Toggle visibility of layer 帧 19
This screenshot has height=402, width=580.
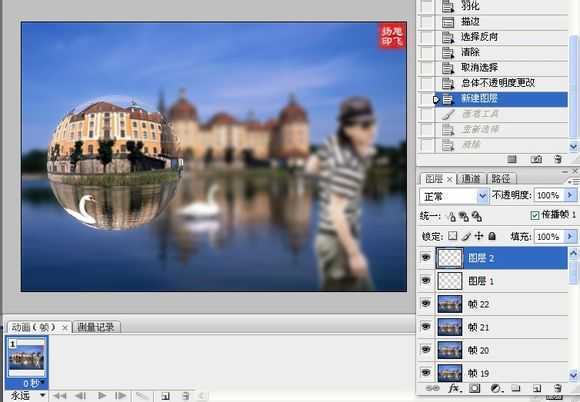click(426, 372)
